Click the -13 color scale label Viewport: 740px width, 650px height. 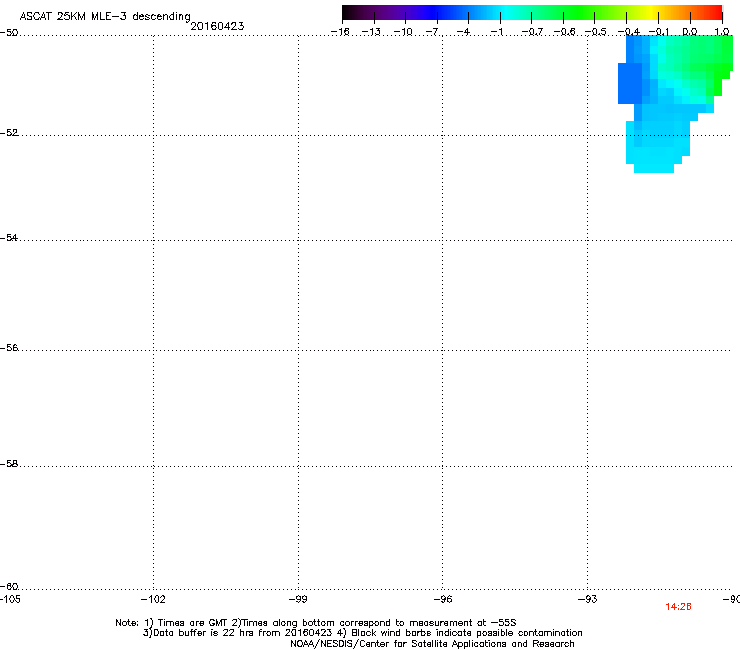coord(371,32)
